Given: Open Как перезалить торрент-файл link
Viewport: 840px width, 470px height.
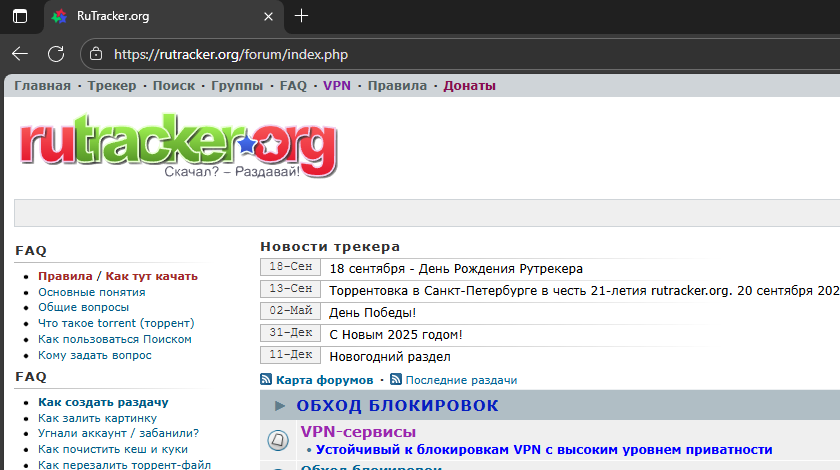Looking at the screenshot, I should point(124,465).
